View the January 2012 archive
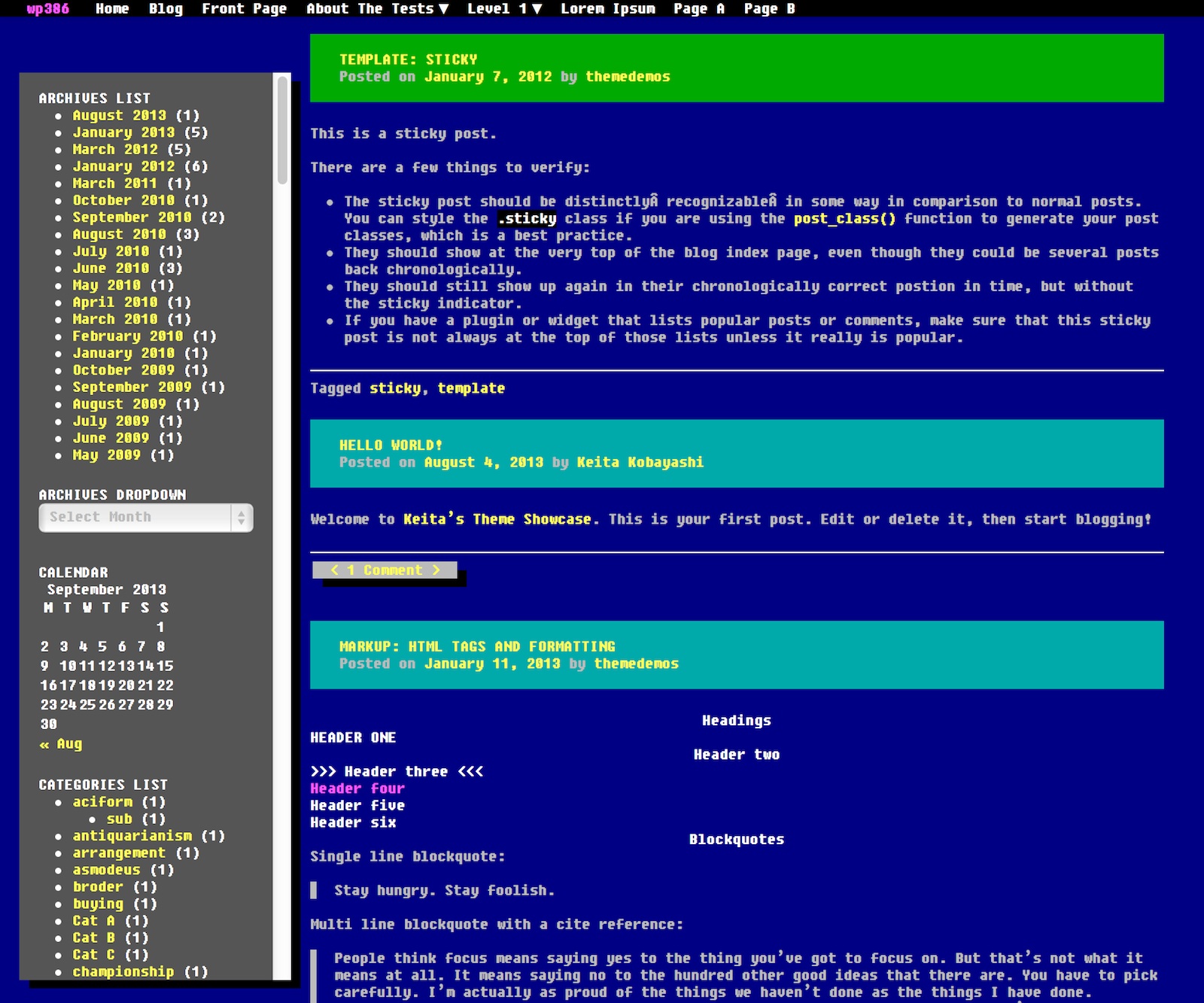1204x1003 pixels. point(123,166)
